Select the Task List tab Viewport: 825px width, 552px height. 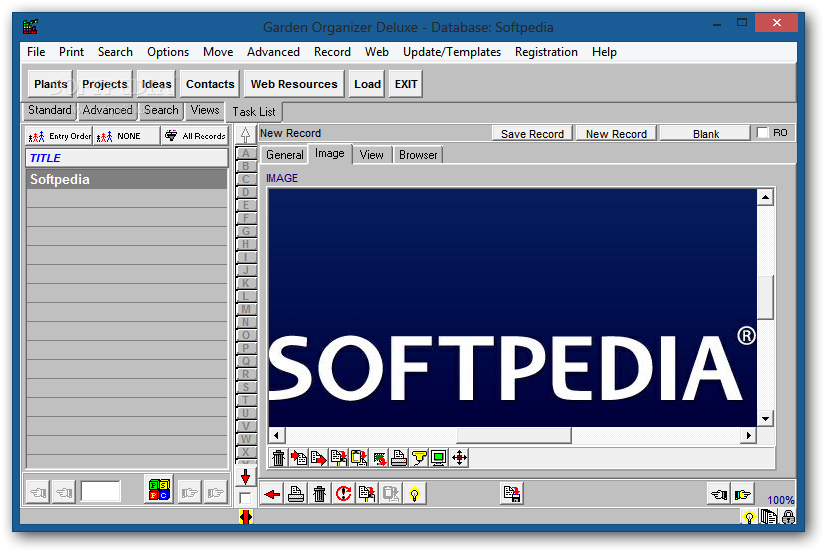point(254,112)
